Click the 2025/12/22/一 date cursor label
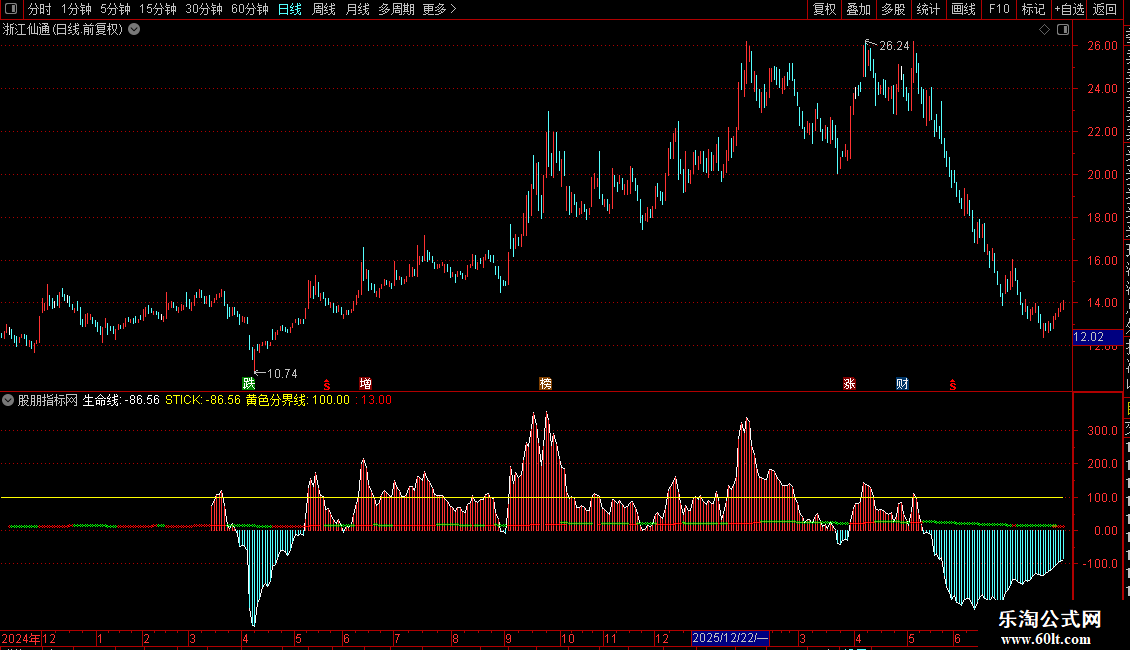 click(x=730, y=638)
